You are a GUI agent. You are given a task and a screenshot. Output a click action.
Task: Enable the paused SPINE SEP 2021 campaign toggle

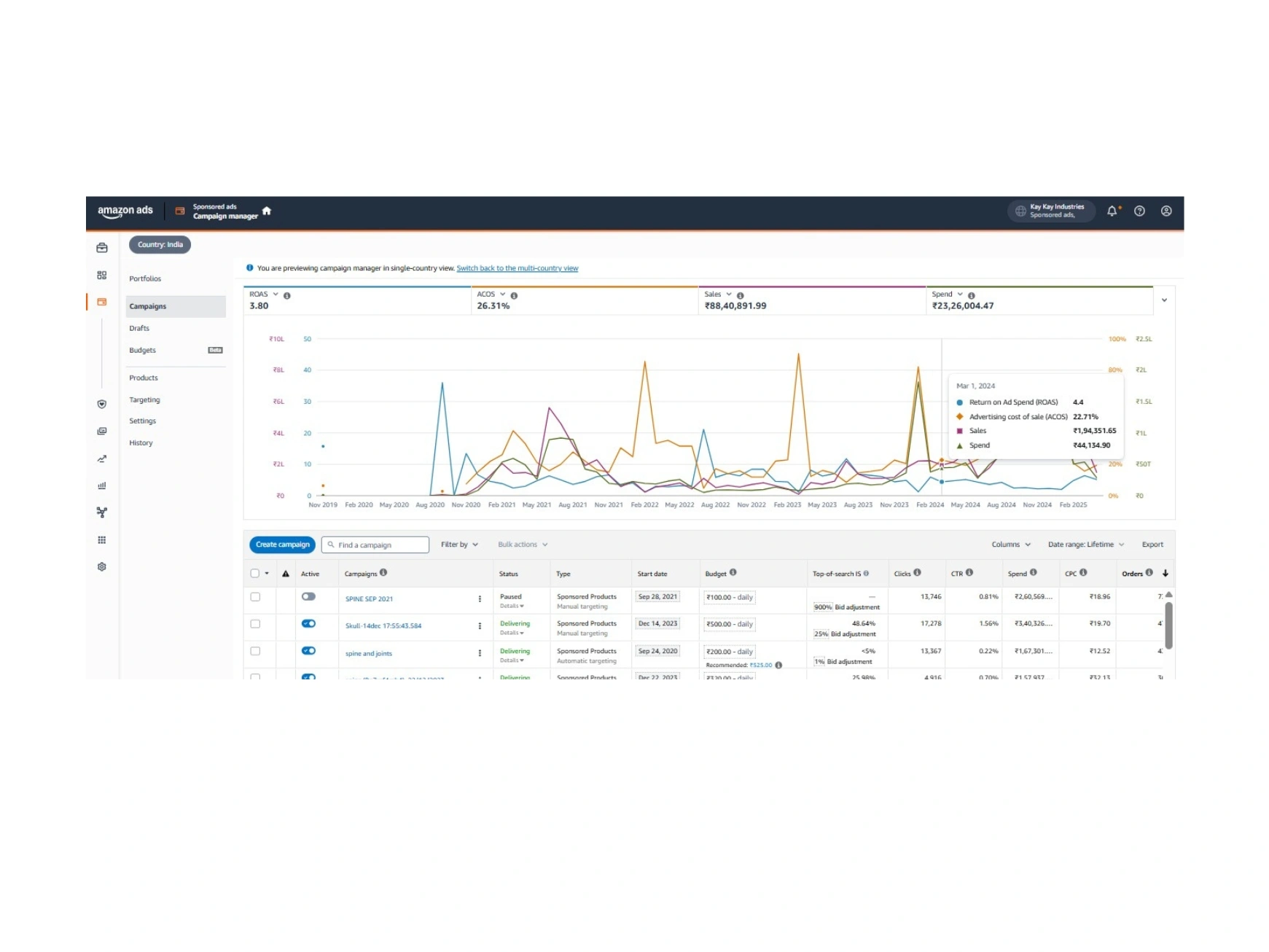tap(309, 596)
